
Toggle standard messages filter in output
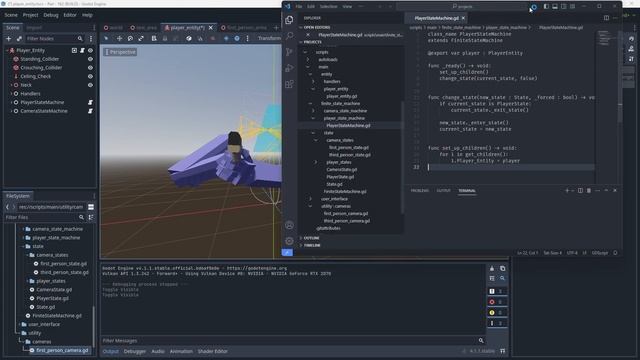[497, 291]
